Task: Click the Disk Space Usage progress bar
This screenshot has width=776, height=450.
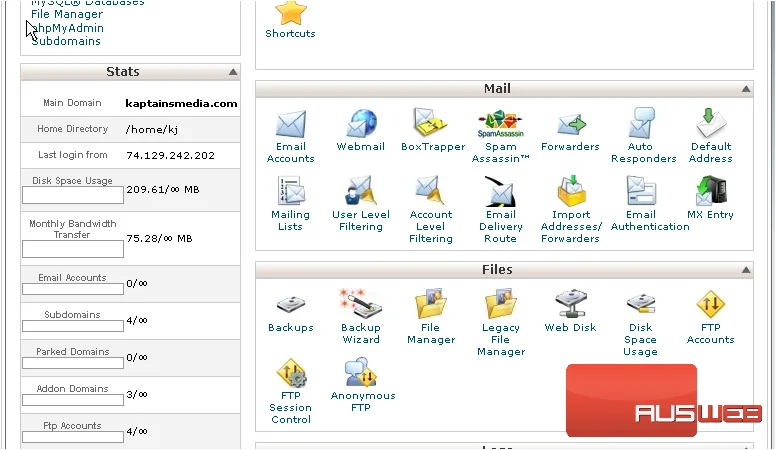Action: [x=73, y=195]
